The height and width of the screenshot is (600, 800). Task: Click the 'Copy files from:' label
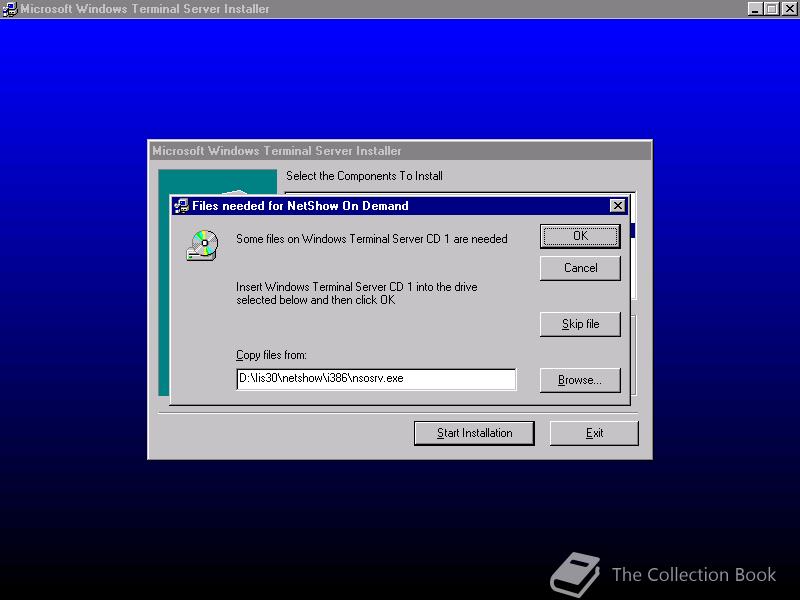(271, 355)
